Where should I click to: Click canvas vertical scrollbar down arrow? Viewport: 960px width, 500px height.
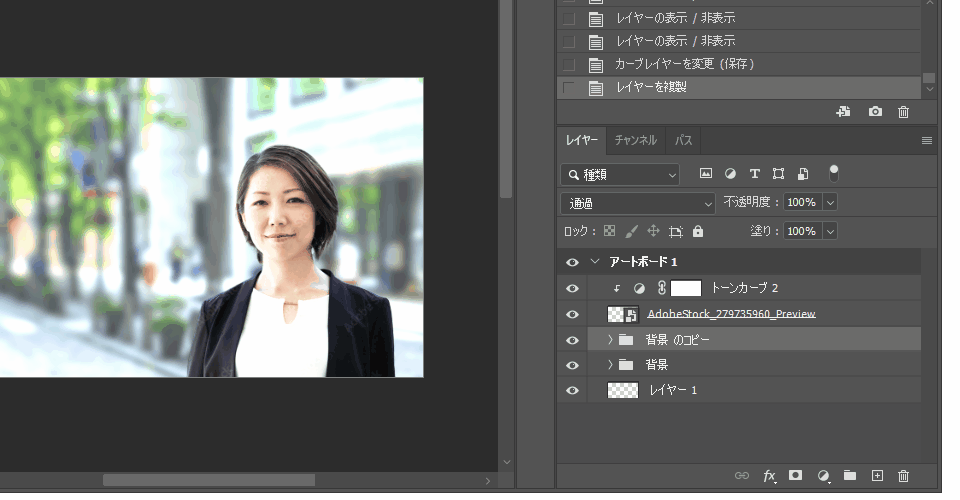click(x=506, y=462)
